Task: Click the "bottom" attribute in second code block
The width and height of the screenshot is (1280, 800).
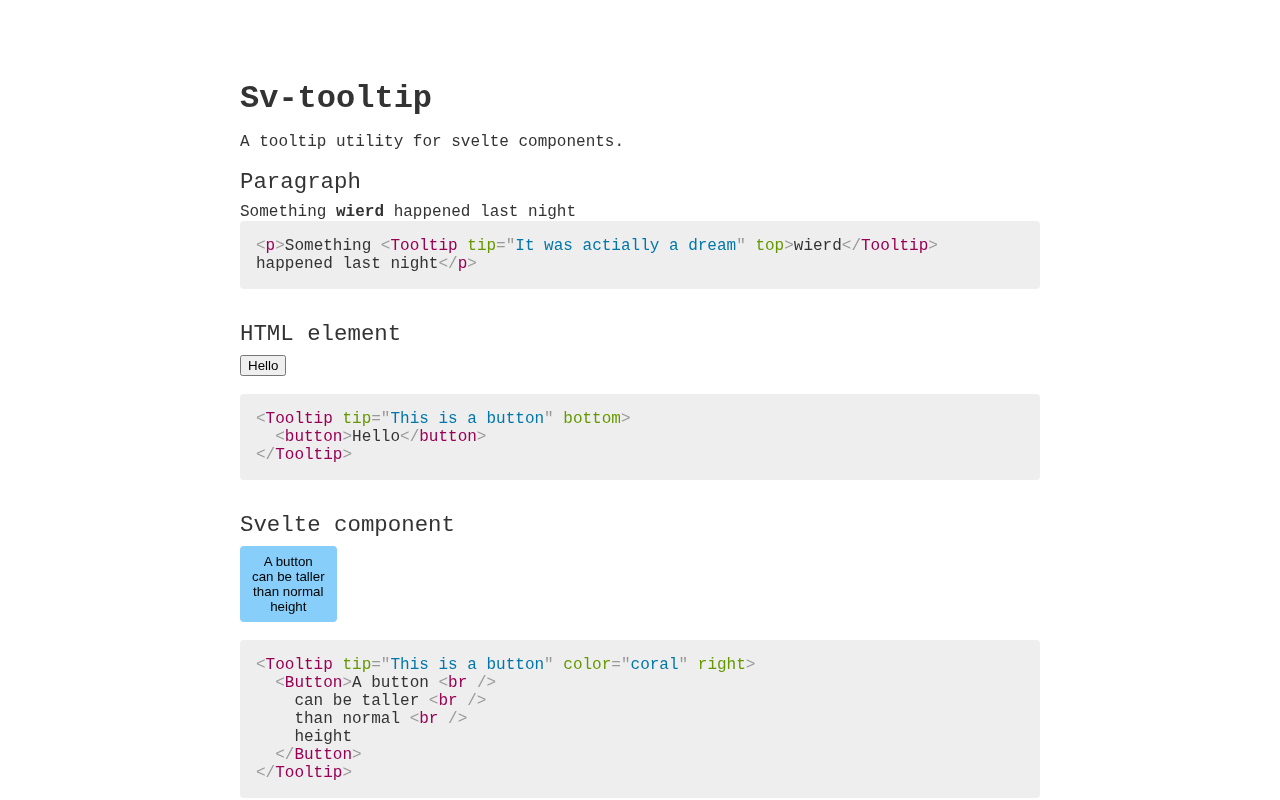Action: 592,419
